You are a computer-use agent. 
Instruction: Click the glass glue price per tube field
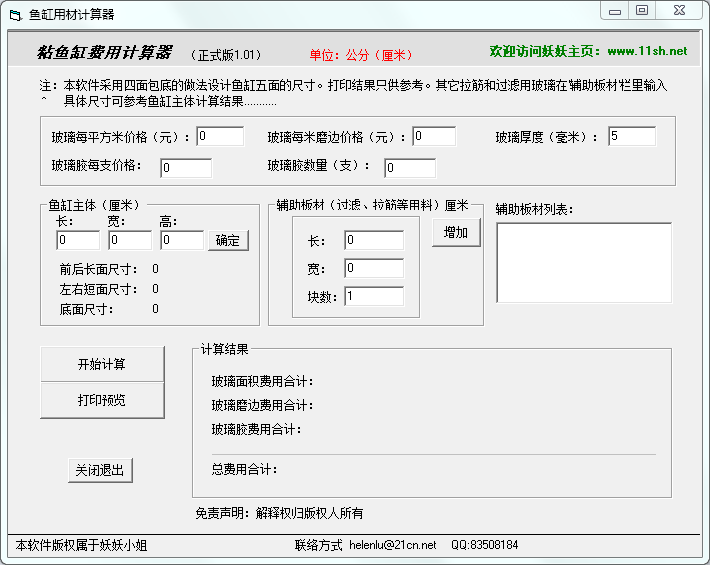coord(185,167)
